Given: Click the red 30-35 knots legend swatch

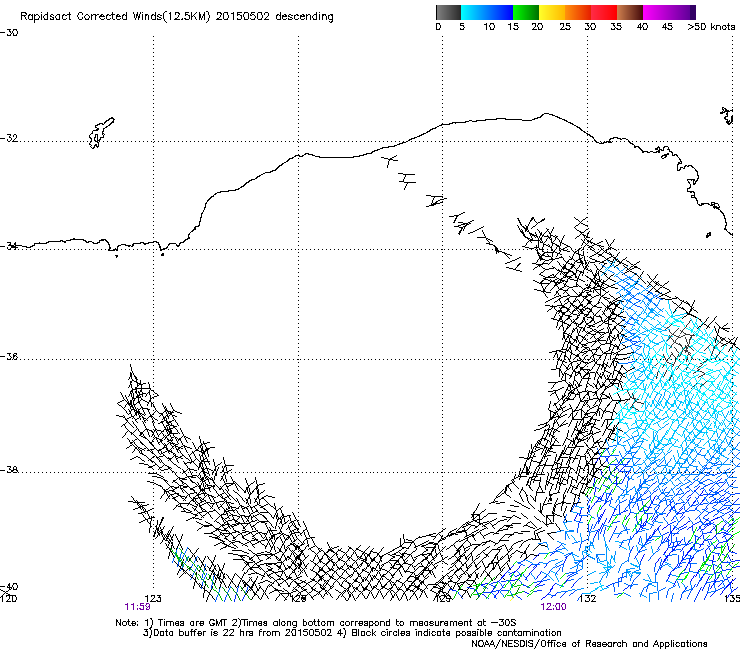Looking at the screenshot, I should pyautogui.click(x=604, y=12).
